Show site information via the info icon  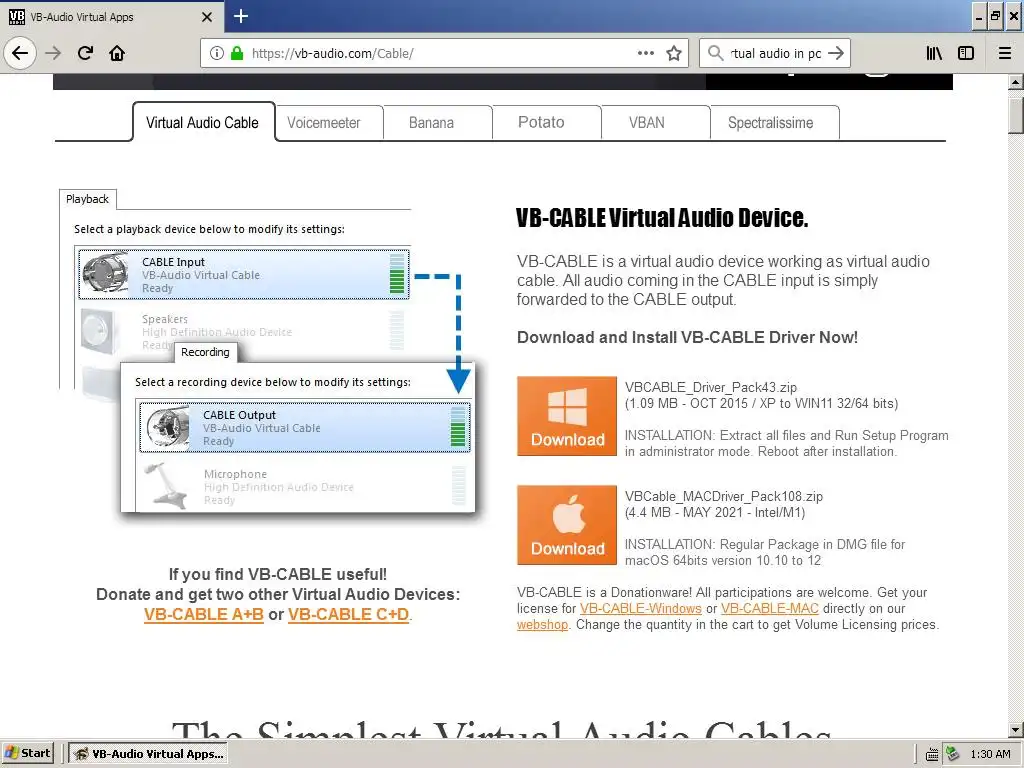(x=217, y=53)
